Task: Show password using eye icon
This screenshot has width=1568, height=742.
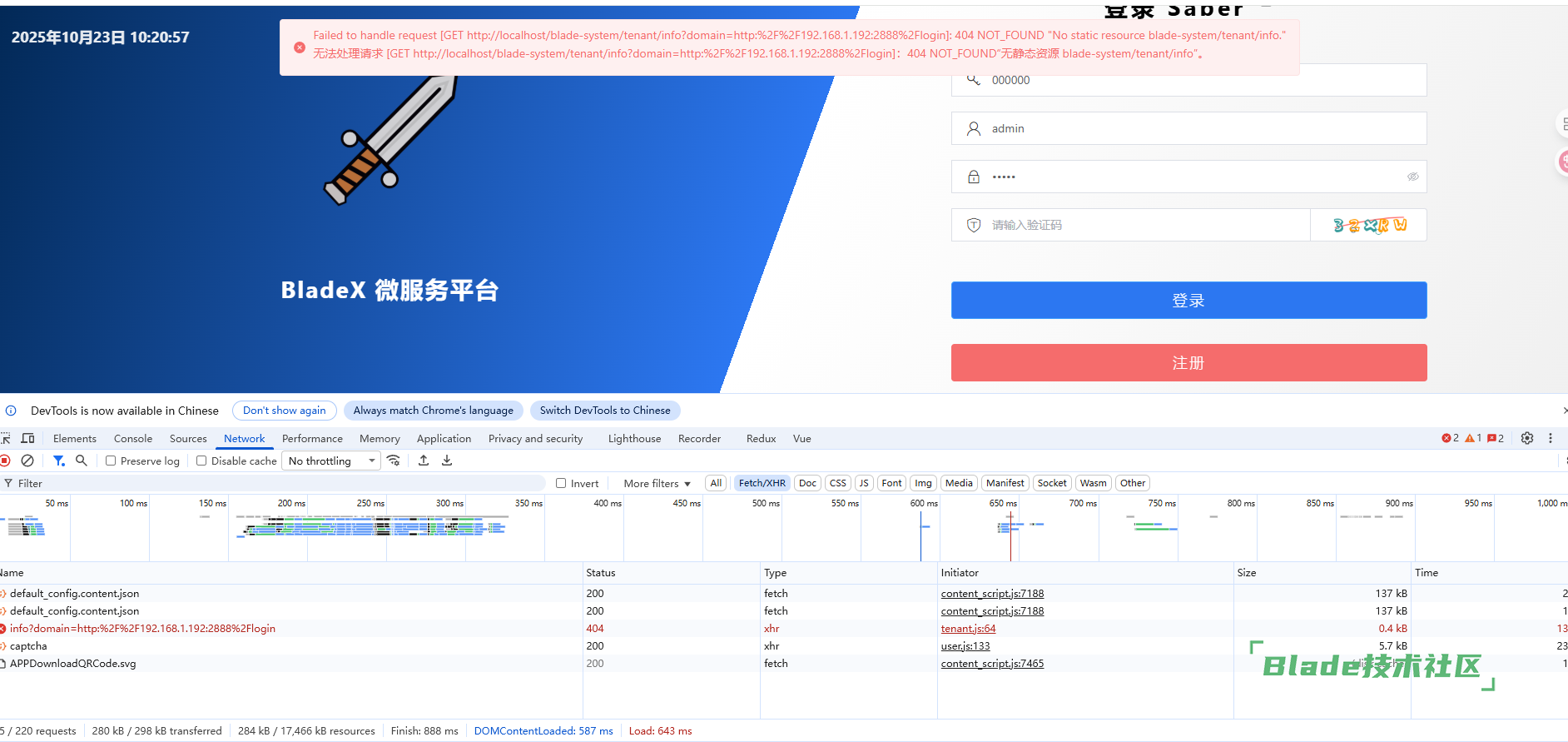Action: point(1412,177)
